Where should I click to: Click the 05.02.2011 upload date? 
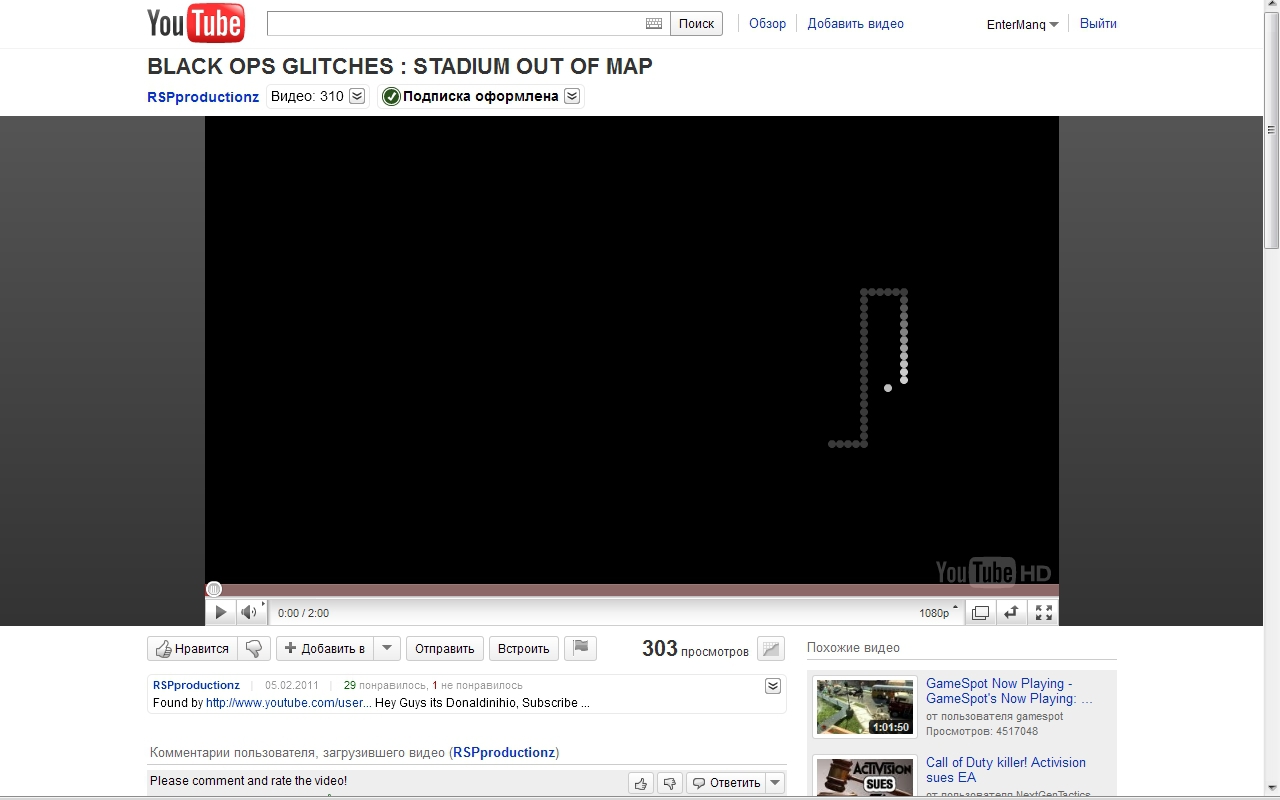292,686
